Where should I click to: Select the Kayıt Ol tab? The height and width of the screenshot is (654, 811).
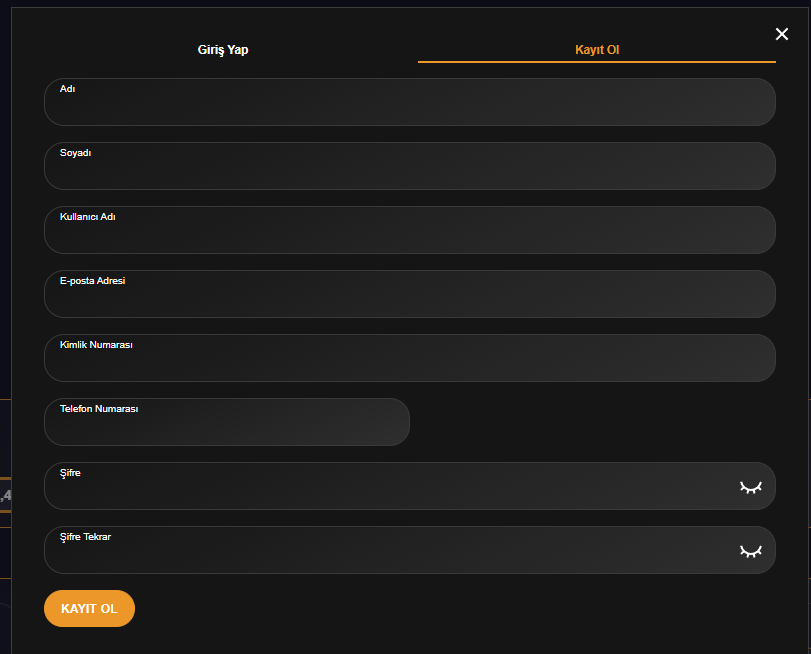point(597,50)
